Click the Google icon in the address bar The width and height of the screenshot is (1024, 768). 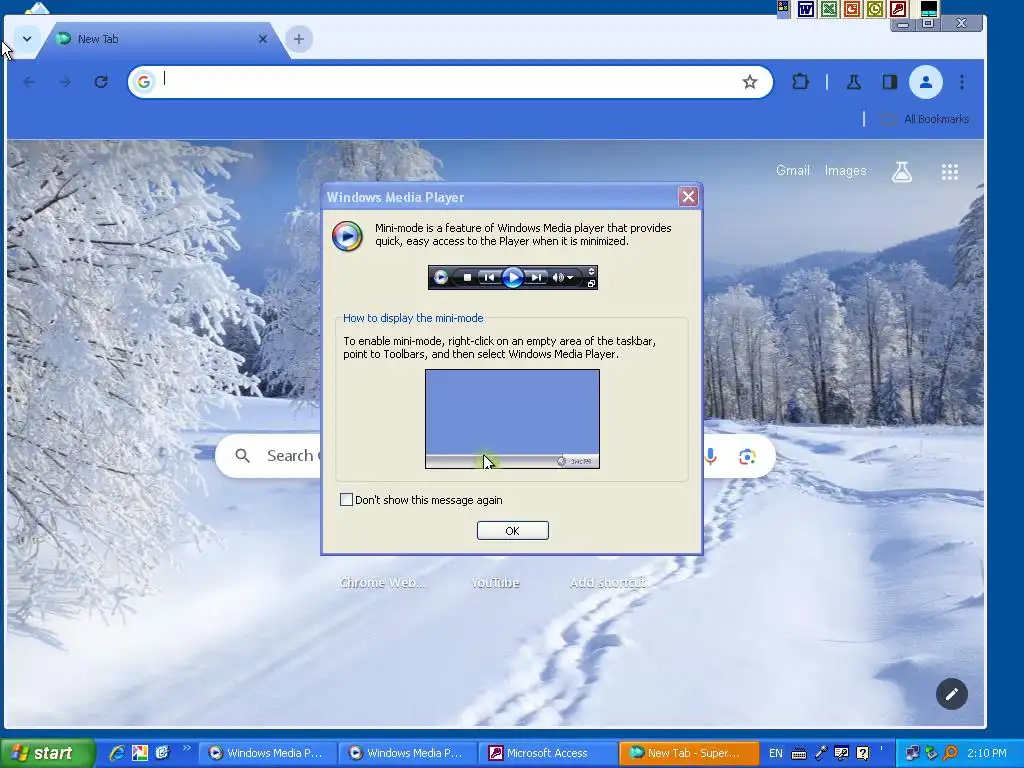144,82
